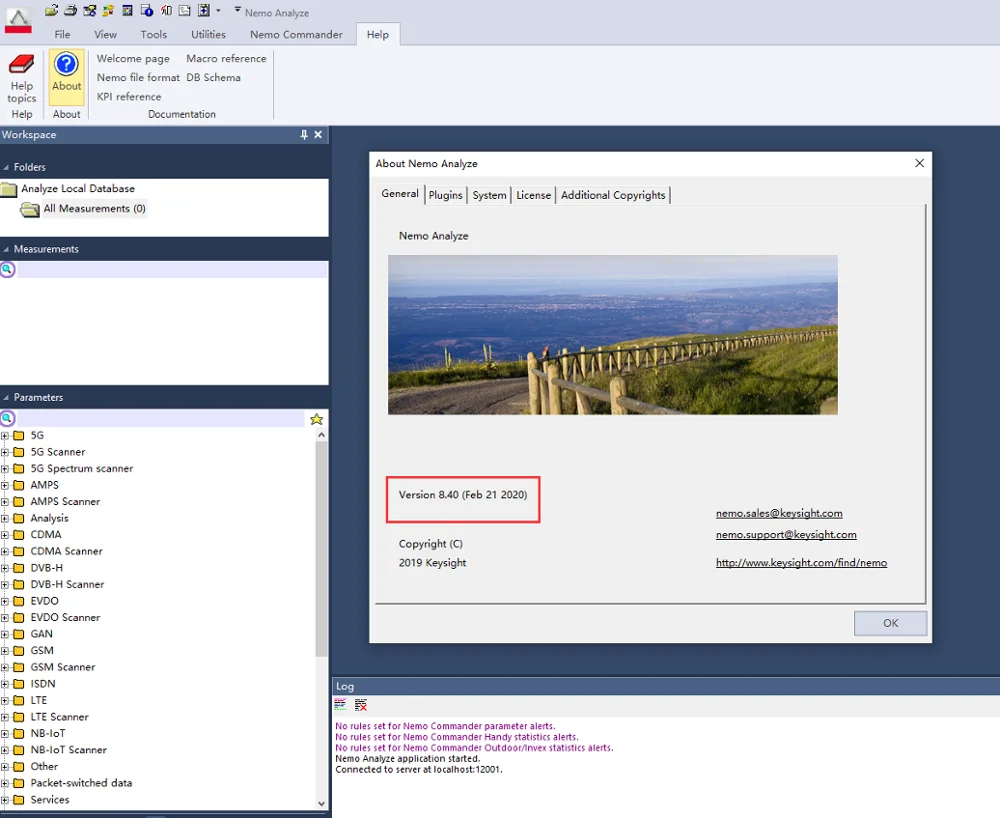Click the landscape image in About dialog
The width and height of the screenshot is (1000, 818).
tap(613, 335)
